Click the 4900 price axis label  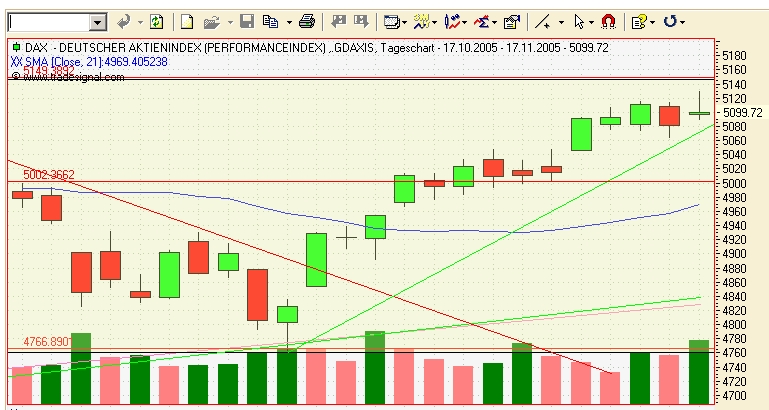tap(734, 254)
